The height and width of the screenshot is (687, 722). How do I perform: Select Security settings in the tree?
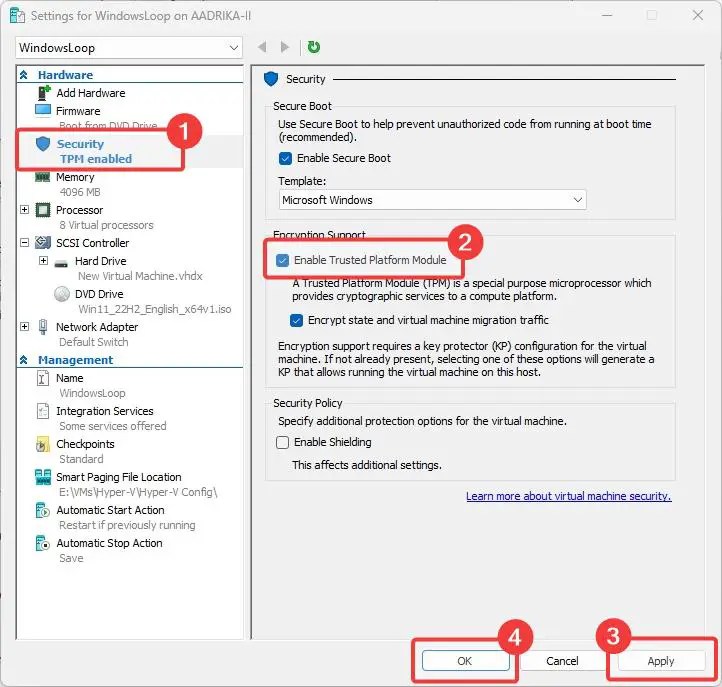coord(81,144)
